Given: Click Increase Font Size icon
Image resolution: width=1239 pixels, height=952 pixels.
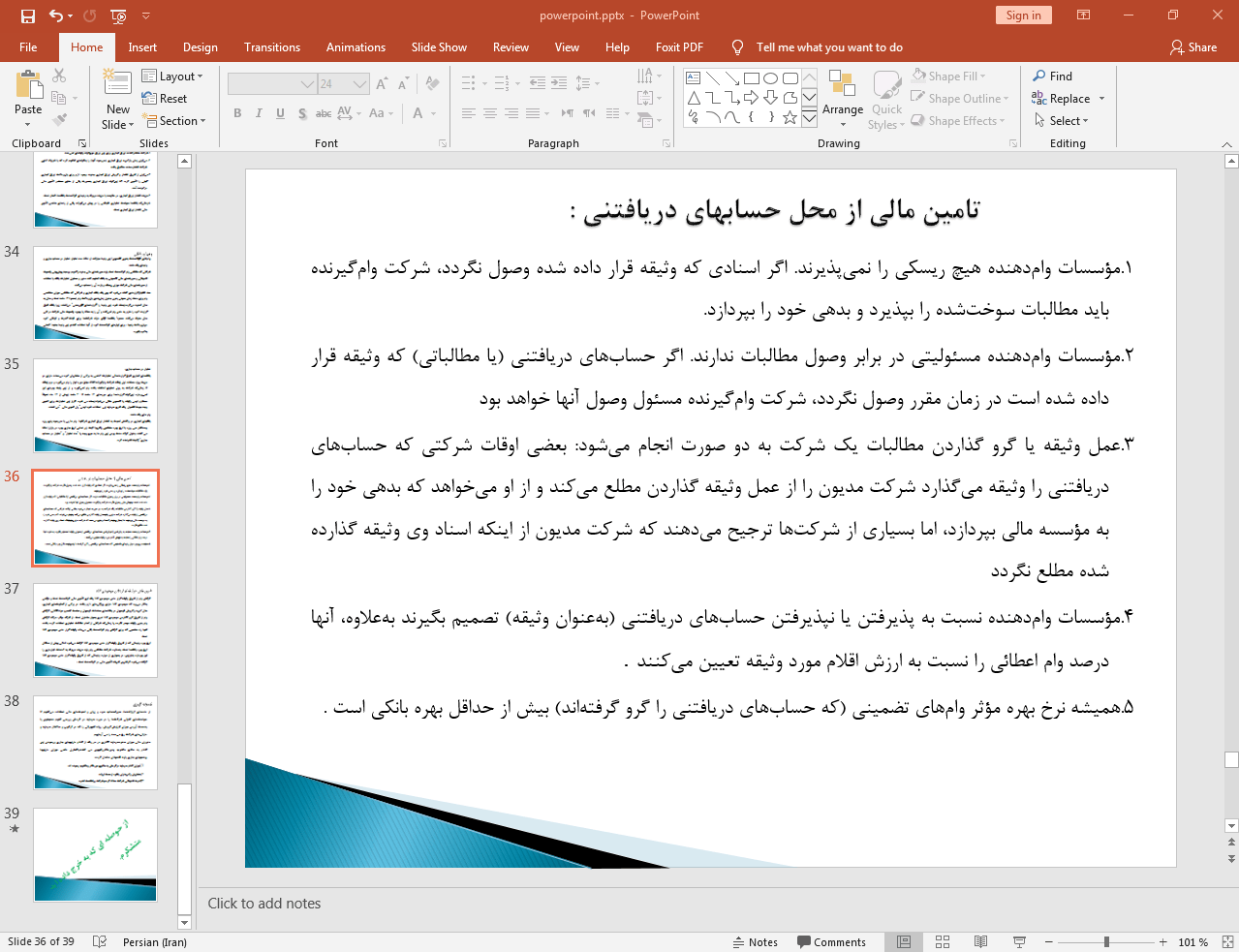Looking at the screenshot, I should pyautogui.click(x=383, y=84).
